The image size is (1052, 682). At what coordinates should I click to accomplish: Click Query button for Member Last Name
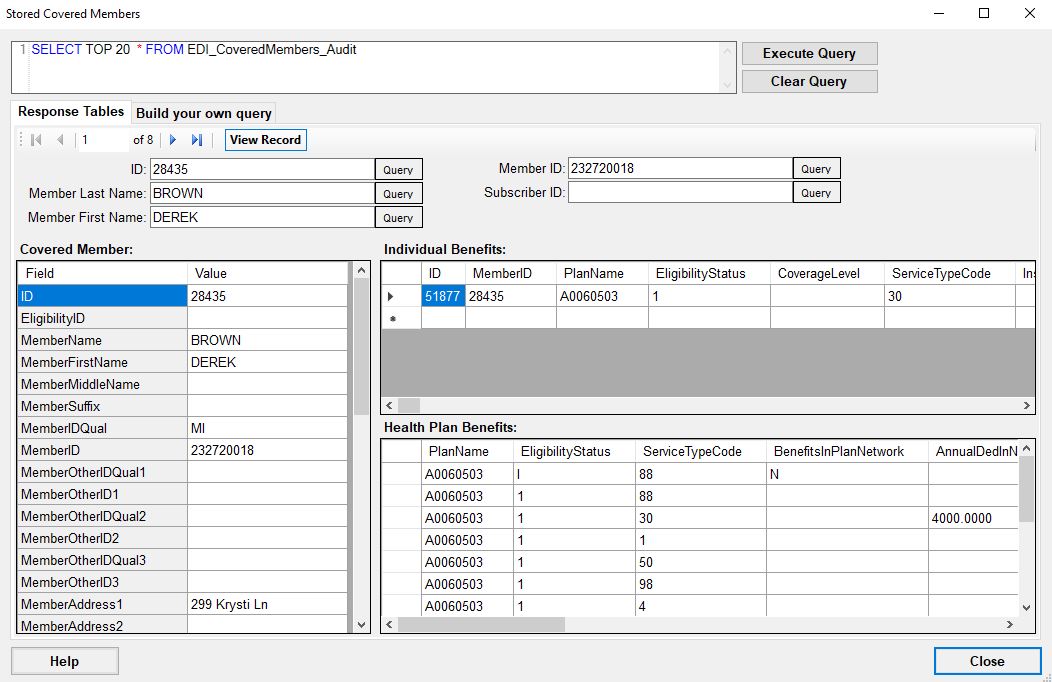399,194
